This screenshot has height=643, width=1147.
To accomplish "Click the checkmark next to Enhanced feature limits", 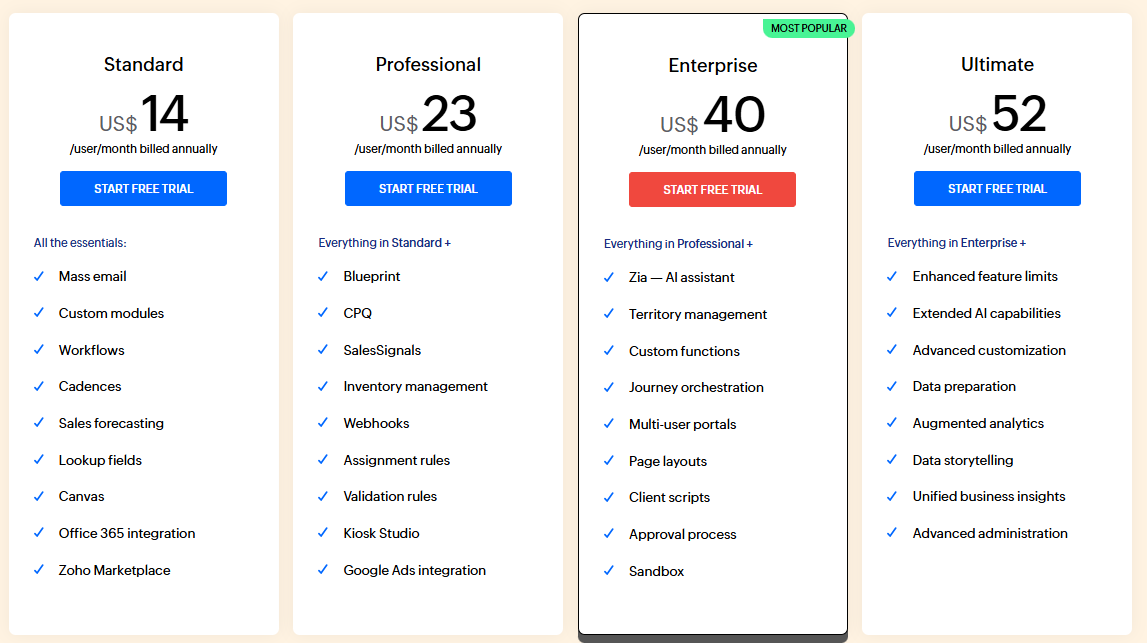I will [892, 277].
